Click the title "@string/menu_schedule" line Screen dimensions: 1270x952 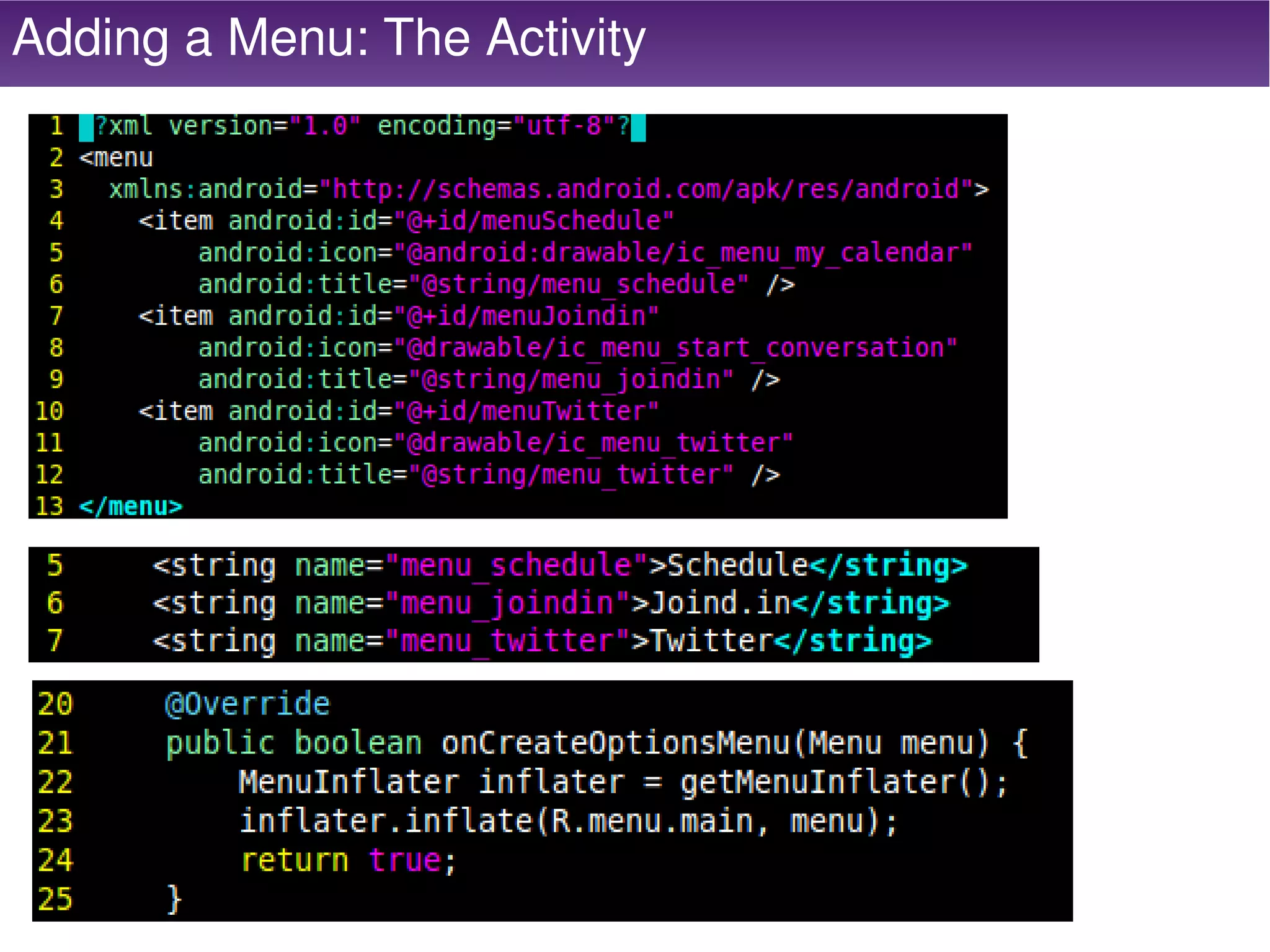coord(496,284)
